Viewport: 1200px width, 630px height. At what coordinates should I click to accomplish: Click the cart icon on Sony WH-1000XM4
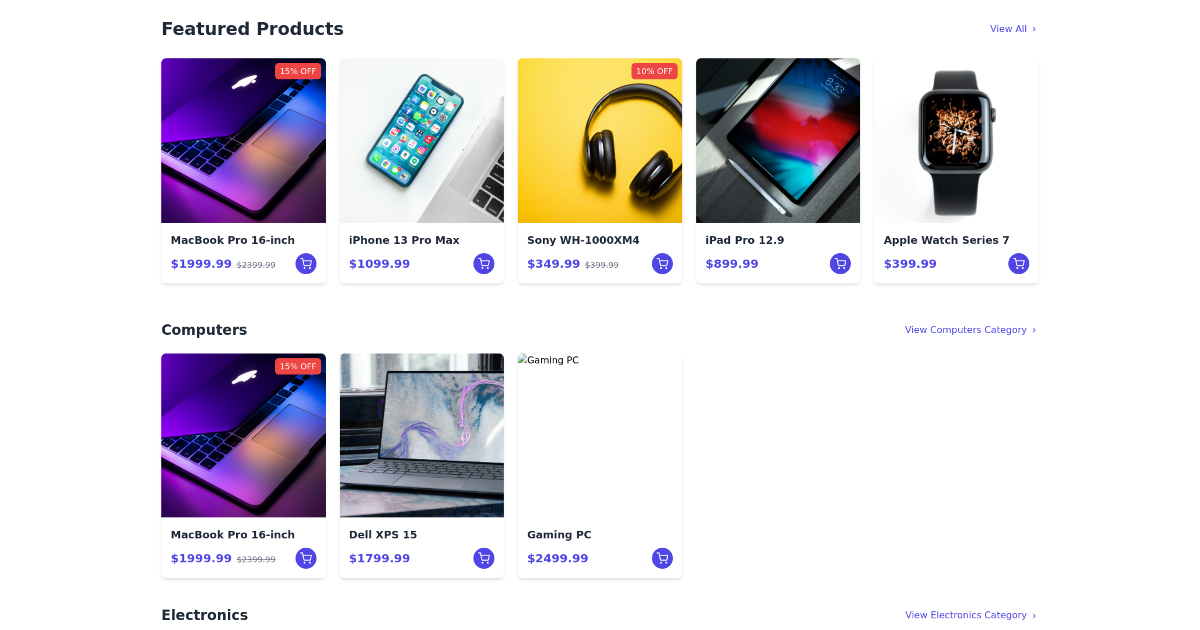pos(662,263)
